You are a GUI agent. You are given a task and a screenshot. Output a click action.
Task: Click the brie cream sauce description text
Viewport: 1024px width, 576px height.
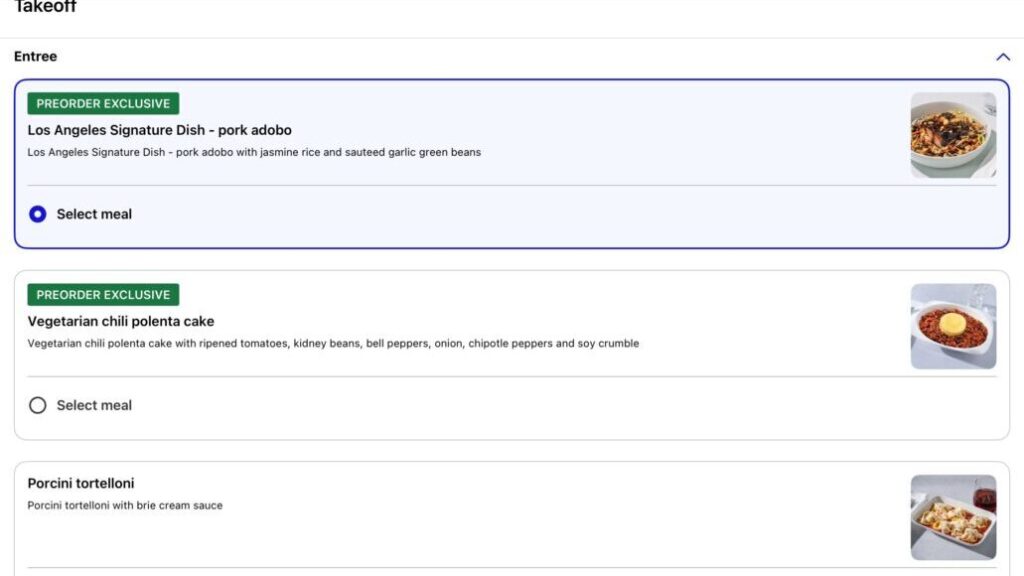[x=125, y=506]
